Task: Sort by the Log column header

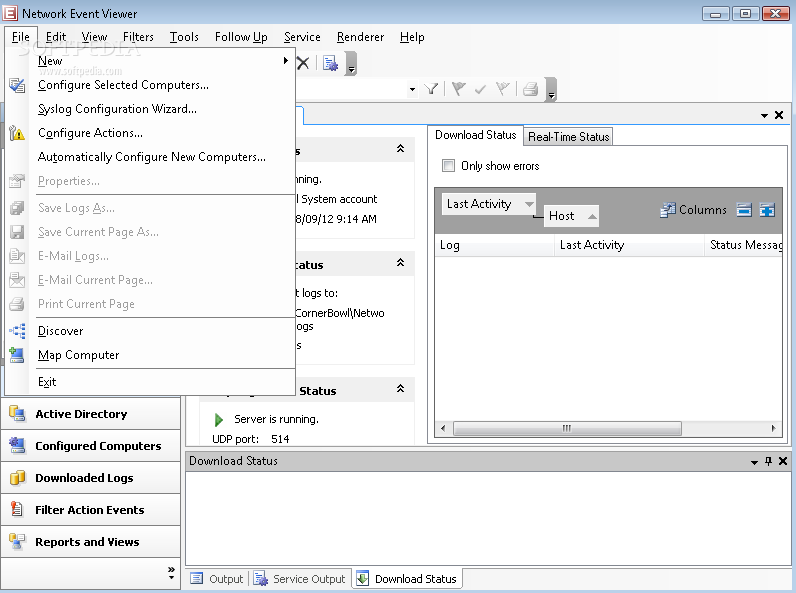Action: [494, 245]
